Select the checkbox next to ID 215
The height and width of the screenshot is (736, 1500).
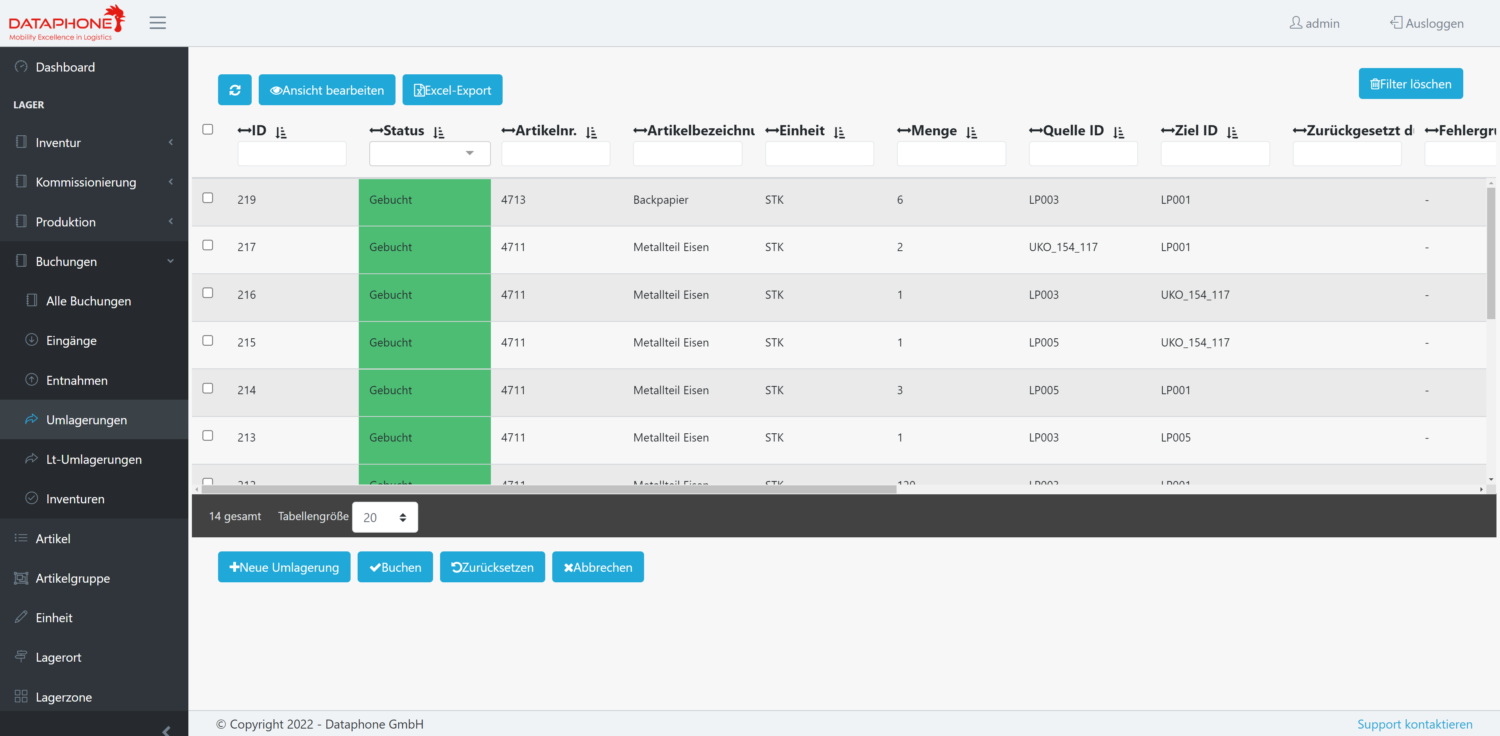208,341
